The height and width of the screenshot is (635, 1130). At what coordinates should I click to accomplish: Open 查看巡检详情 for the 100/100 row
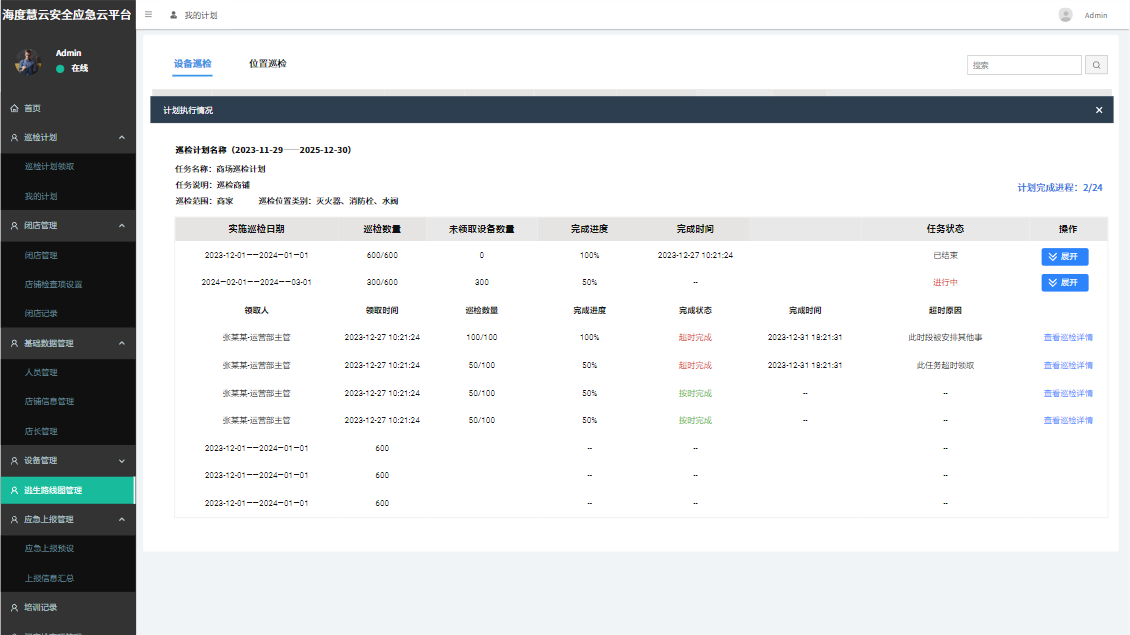1068,338
